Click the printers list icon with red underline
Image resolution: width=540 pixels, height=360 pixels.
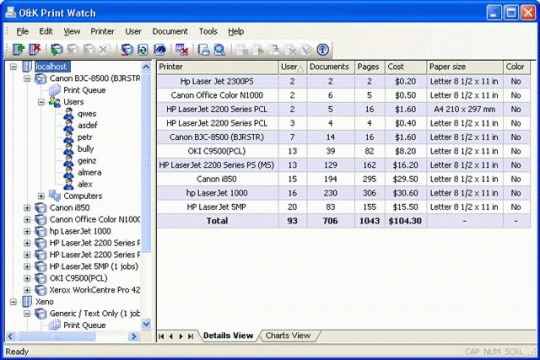pos(127,50)
